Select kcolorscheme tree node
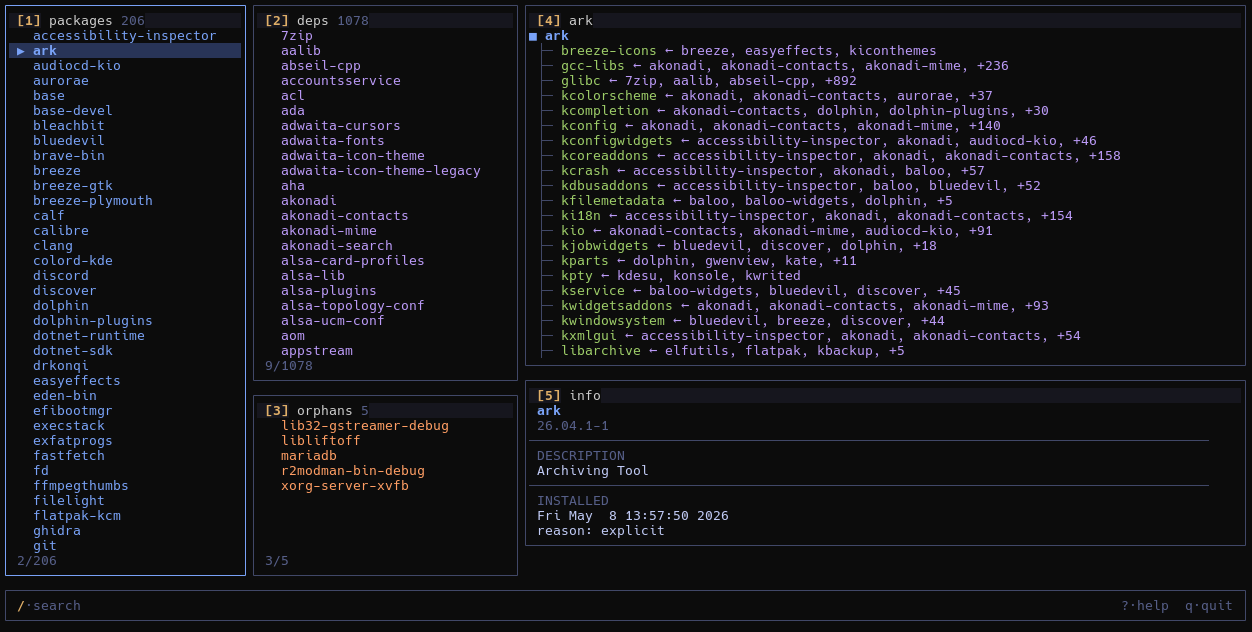The height and width of the screenshot is (632, 1252). 609,96
